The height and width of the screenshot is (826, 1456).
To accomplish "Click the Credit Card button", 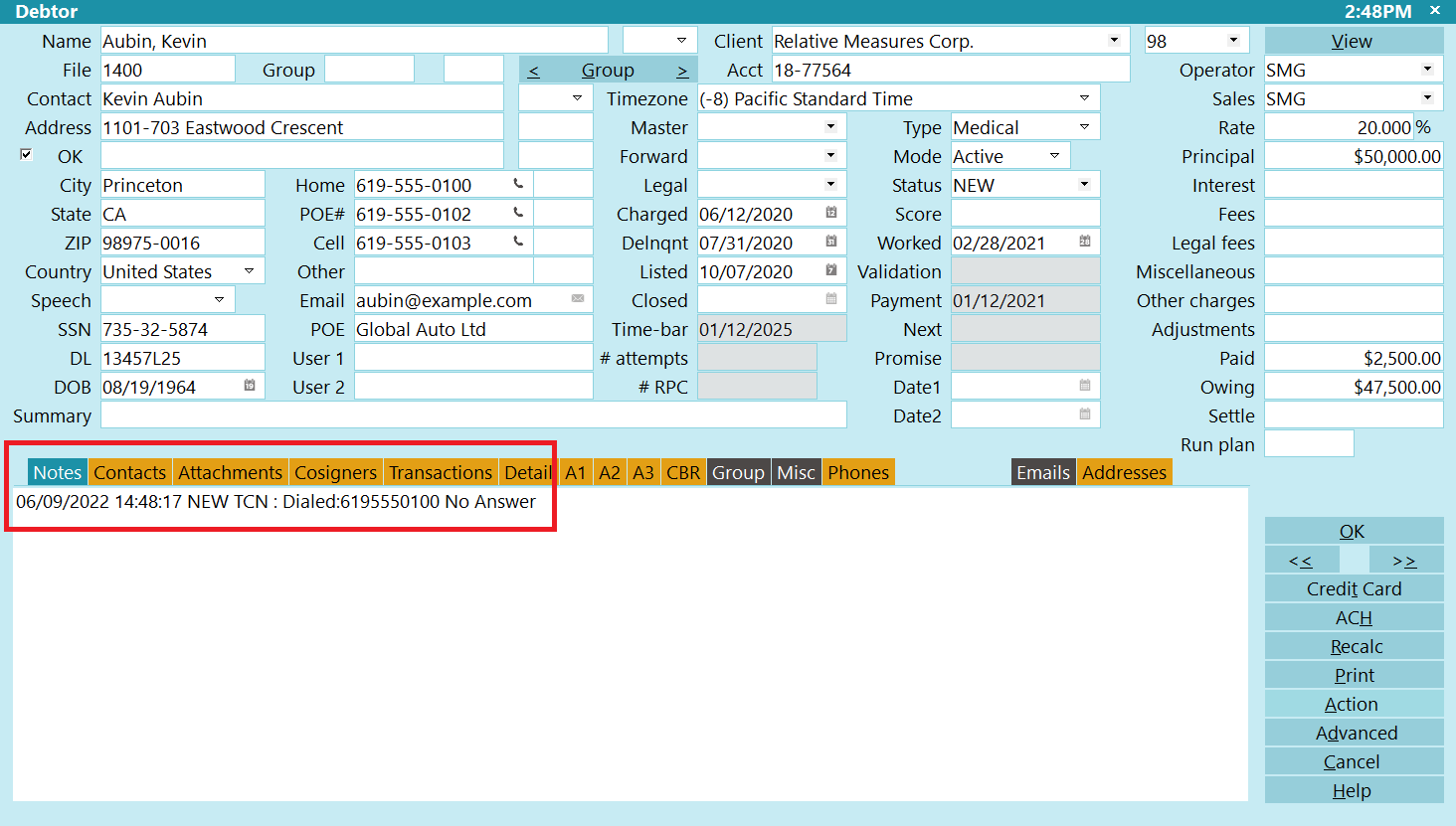I will click(x=1354, y=588).
